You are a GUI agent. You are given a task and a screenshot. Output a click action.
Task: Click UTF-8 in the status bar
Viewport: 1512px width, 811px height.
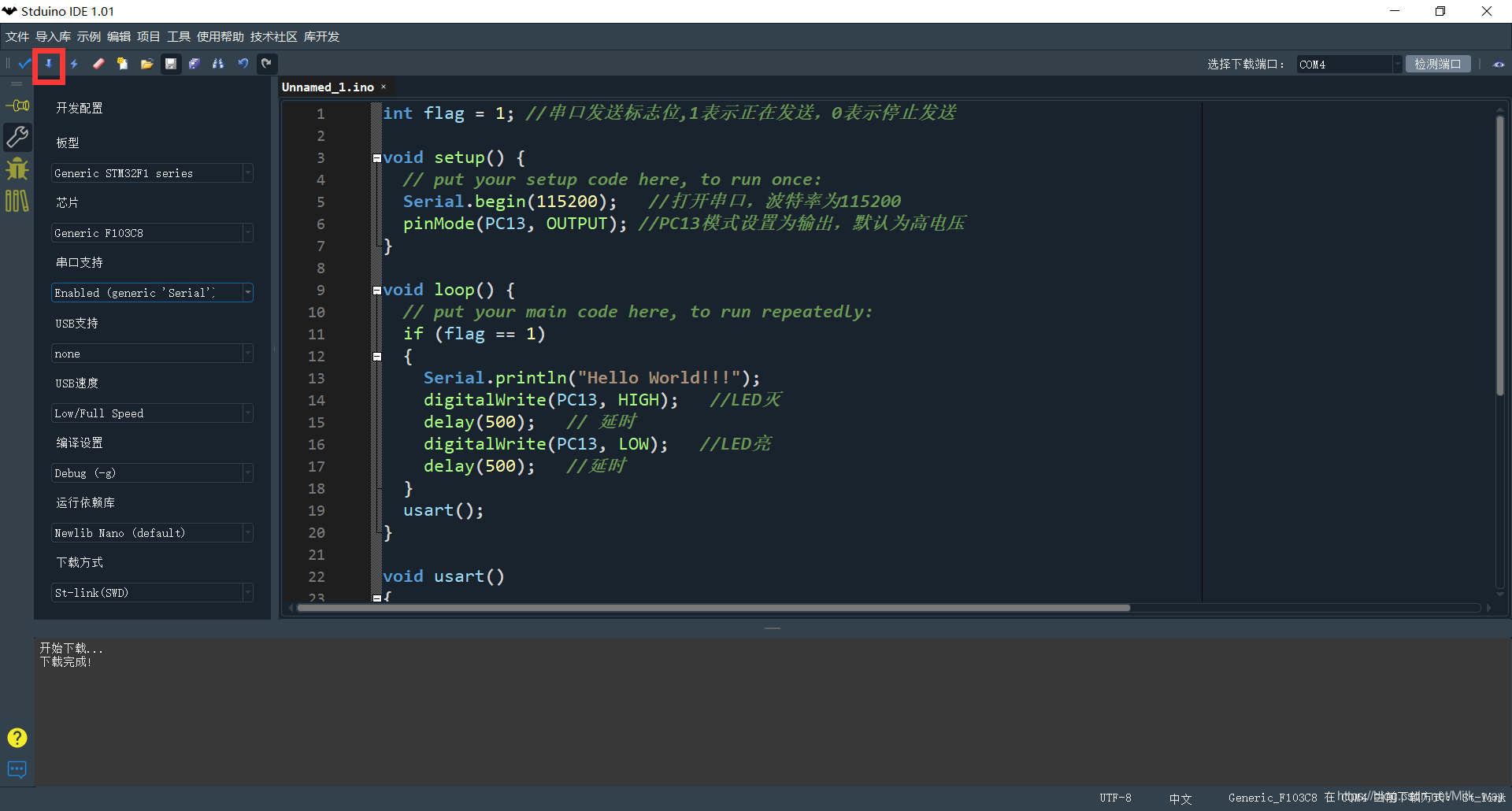[x=1115, y=798]
